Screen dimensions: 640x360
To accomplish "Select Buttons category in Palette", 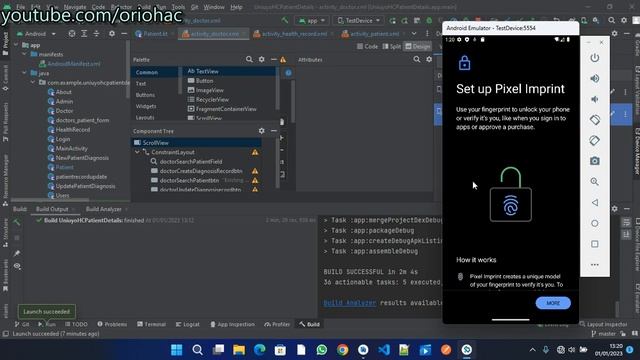I will point(145,95).
